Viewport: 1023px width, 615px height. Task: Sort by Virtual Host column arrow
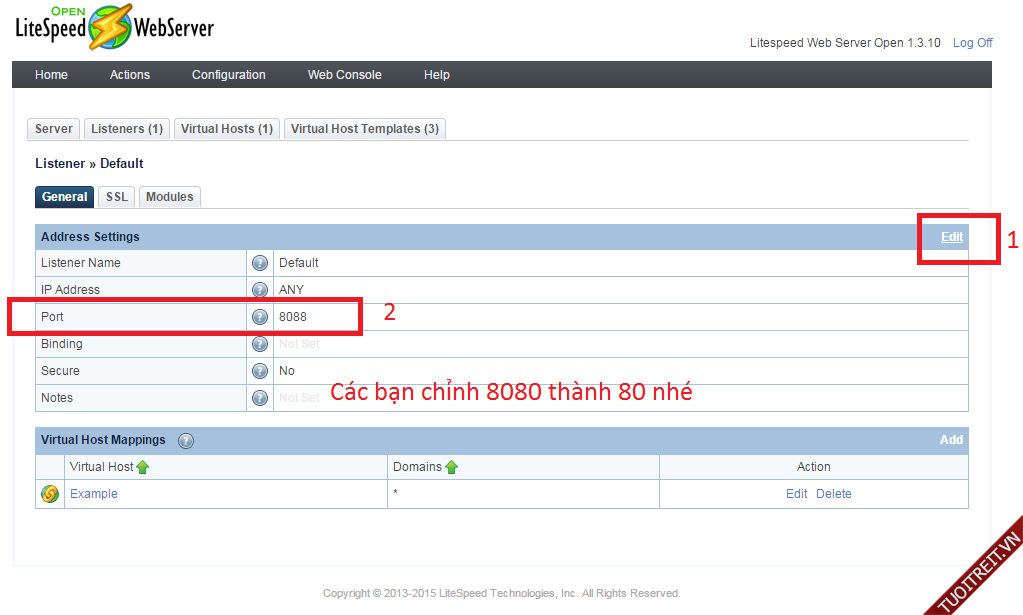point(143,467)
